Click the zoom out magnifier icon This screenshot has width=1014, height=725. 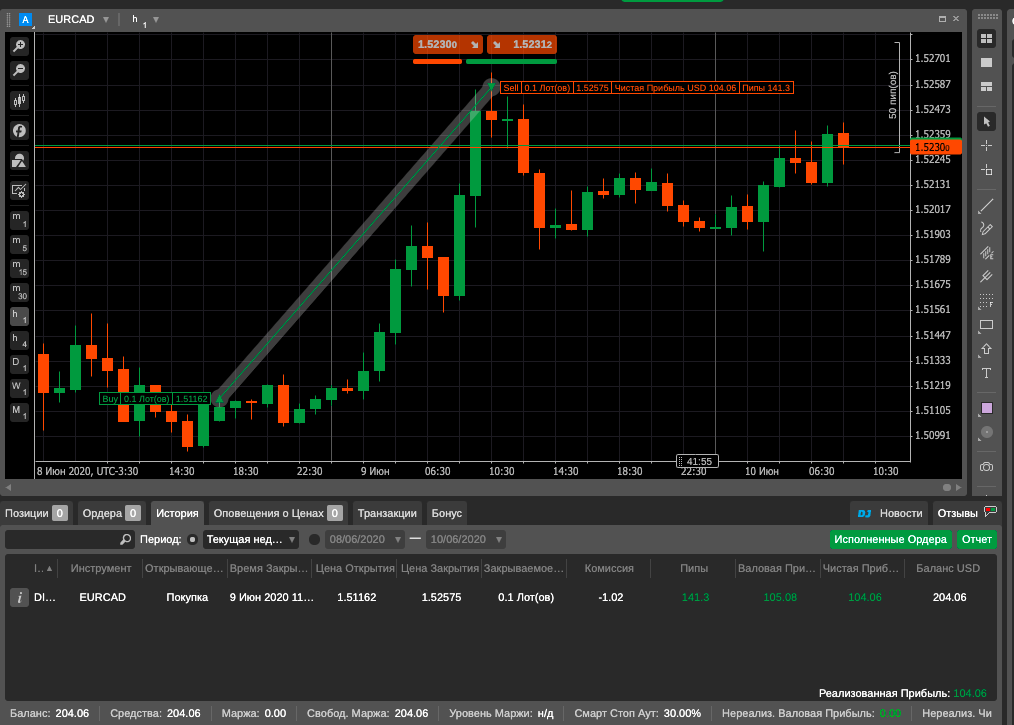point(19,70)
